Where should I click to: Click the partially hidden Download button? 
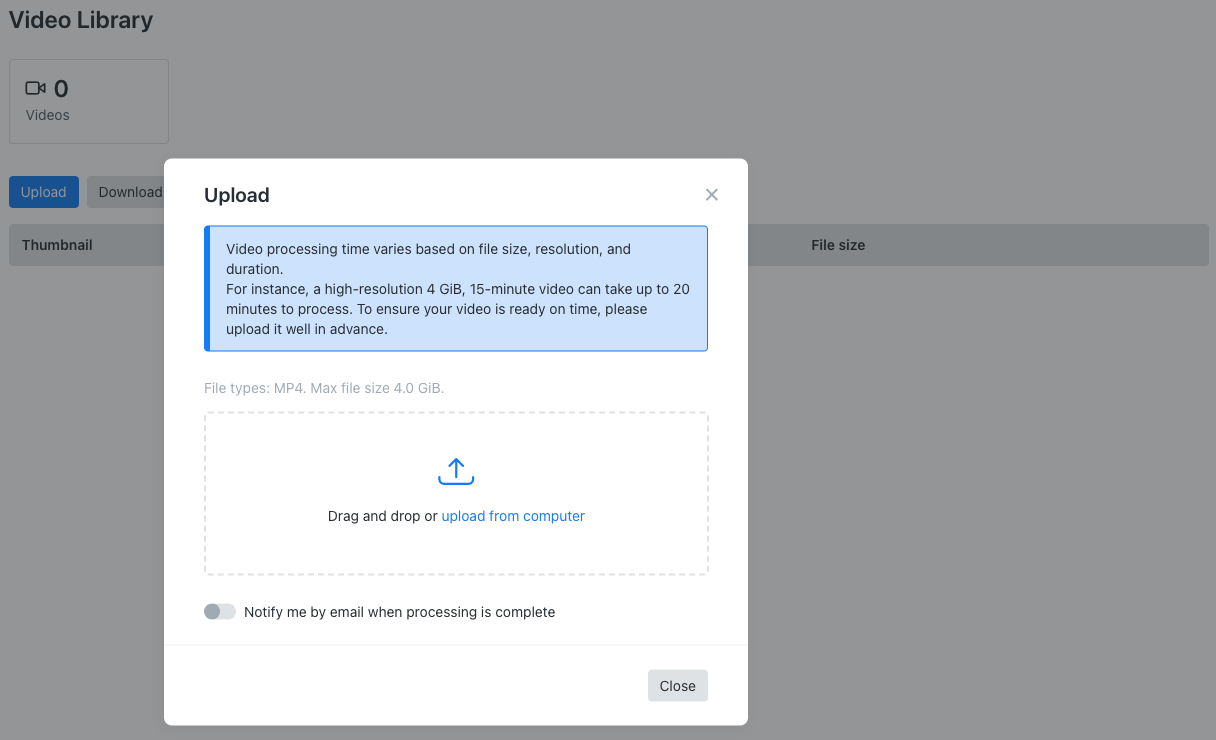[126, 192]
